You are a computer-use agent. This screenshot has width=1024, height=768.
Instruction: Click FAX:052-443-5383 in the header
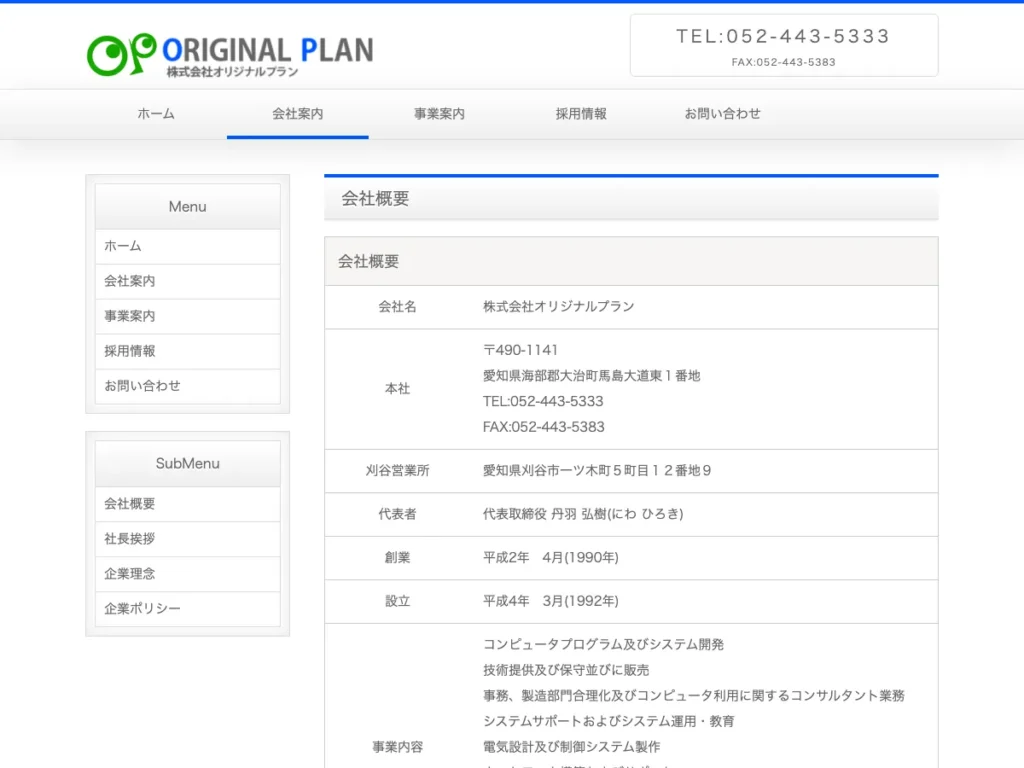(784, 62)
